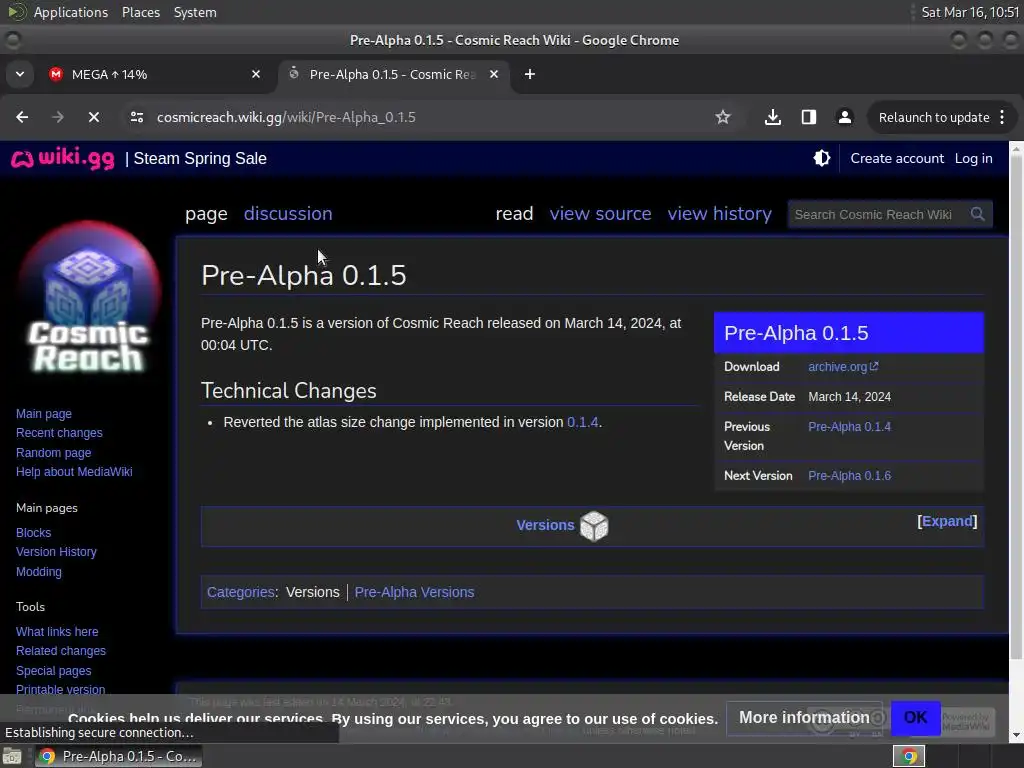Click the Versions navbox title link

coord(545,525)
